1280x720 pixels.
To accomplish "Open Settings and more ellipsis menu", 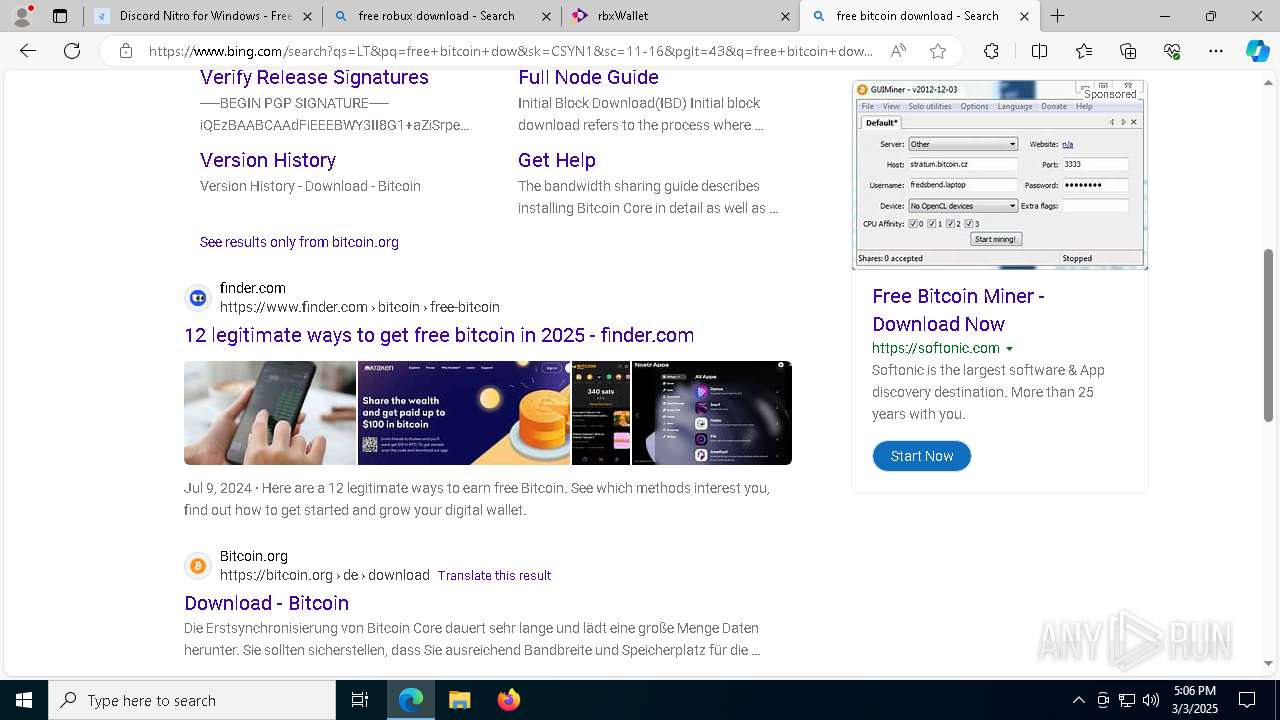I will click(x=1216, y=51).
